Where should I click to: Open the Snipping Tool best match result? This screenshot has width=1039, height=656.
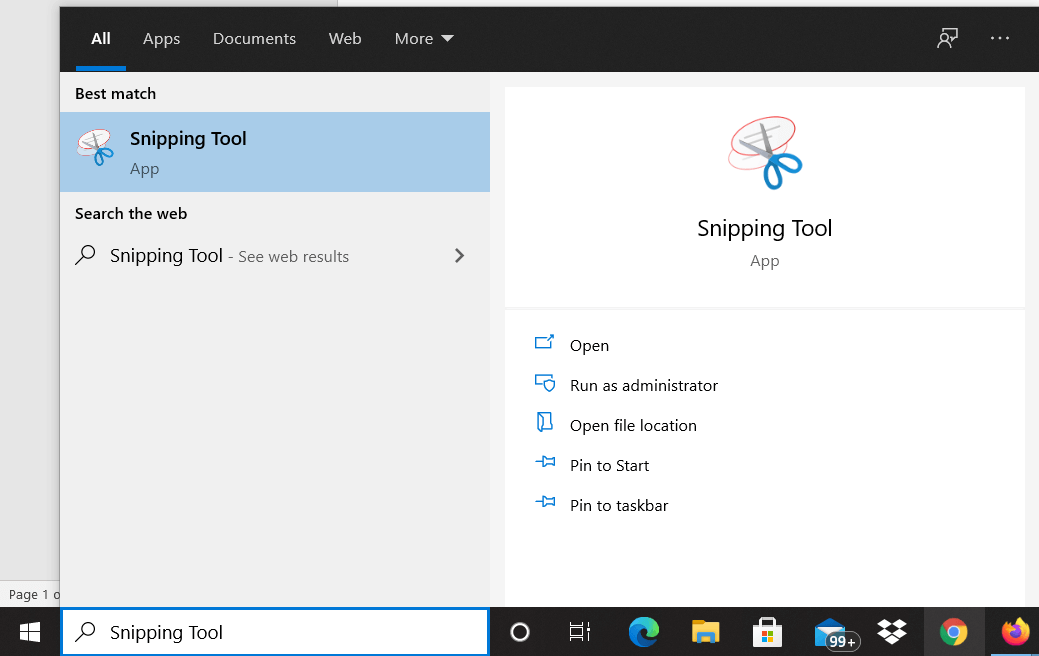(x=274, y=152)
